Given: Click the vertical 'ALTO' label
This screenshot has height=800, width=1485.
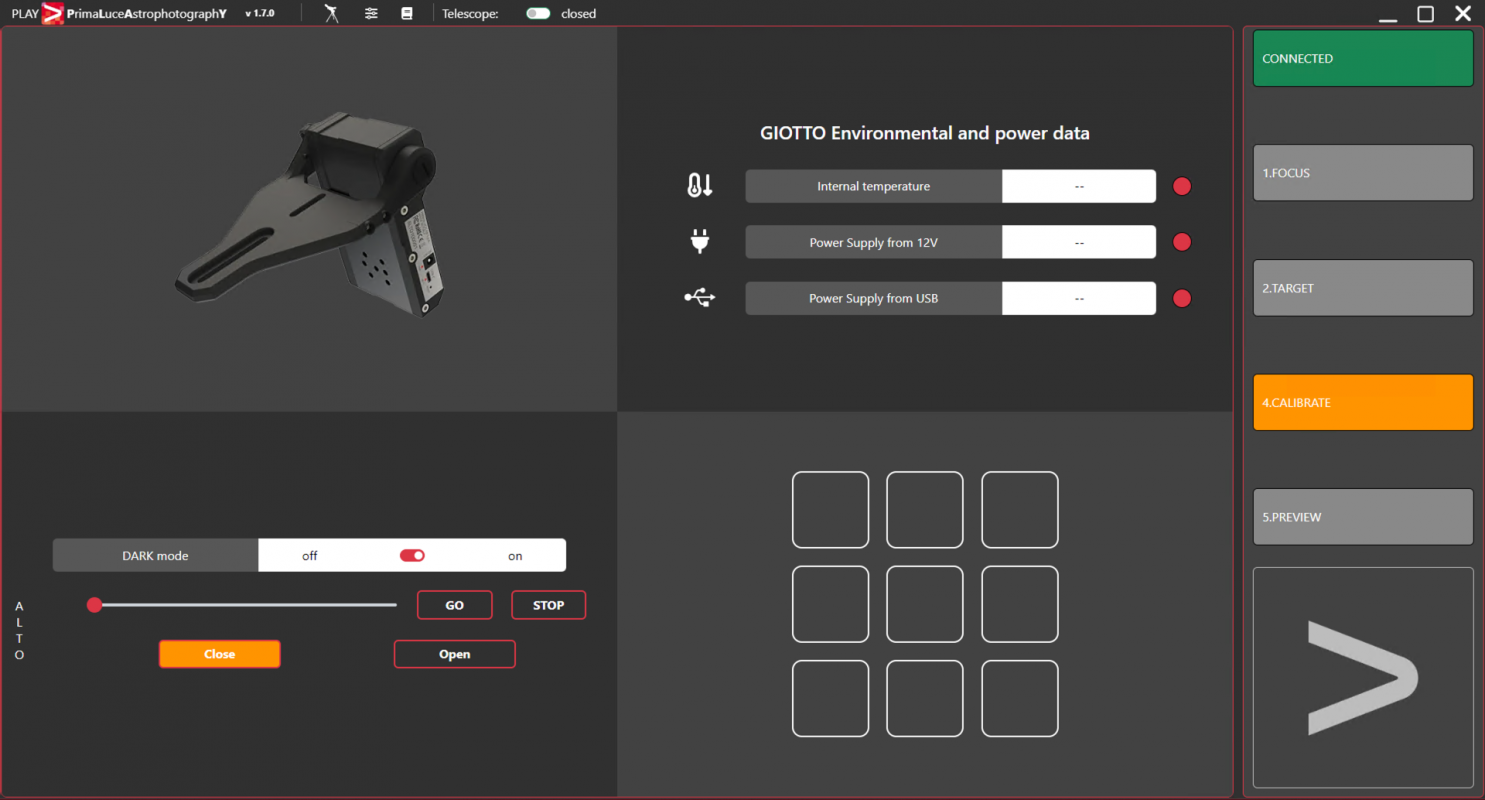Looking at the screenshot, I should coord(19,631).
